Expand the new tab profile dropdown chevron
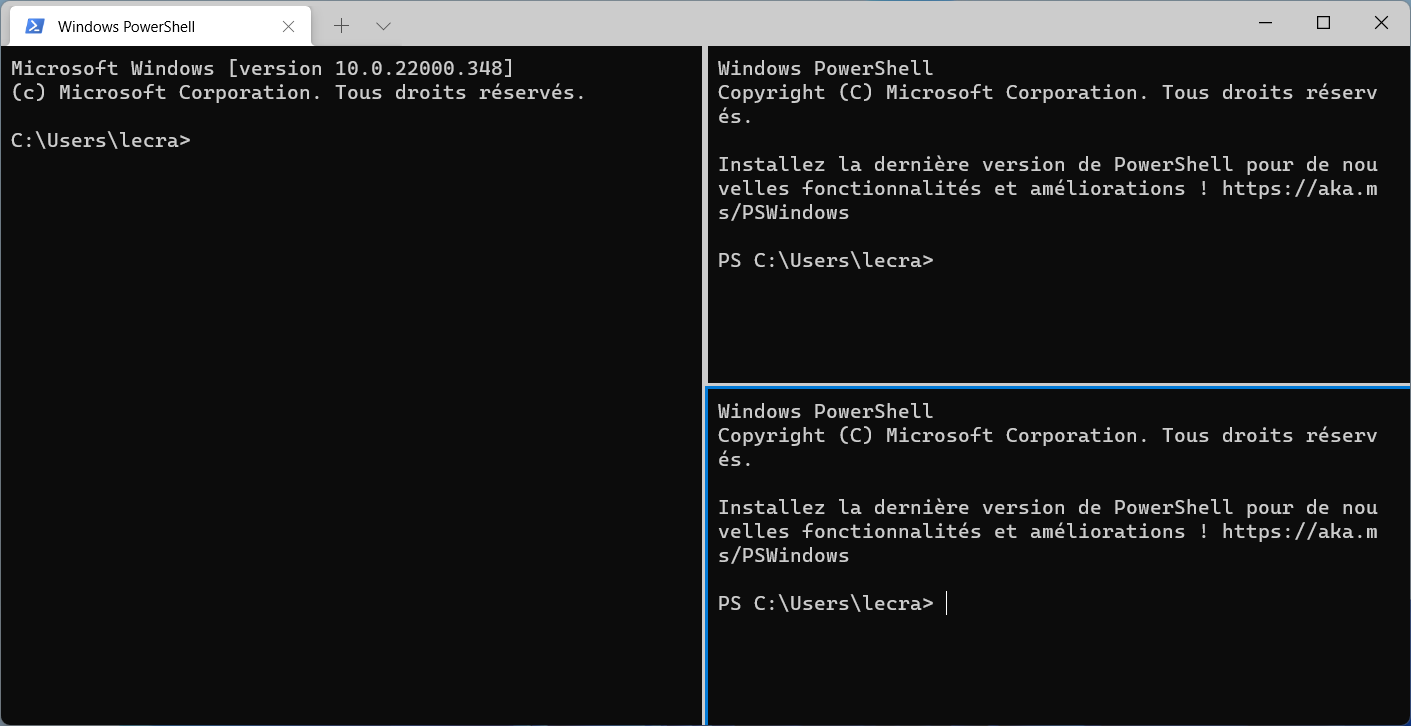 click(x=383, y=25)
